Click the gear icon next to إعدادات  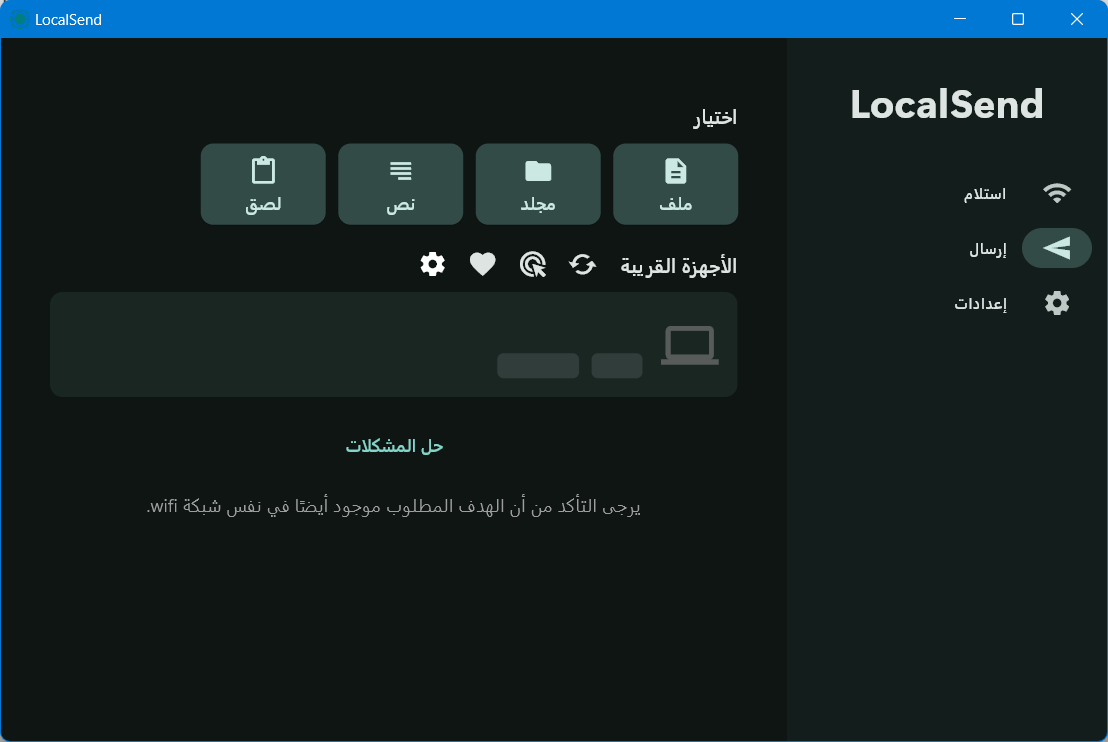pyautogui.click(x=1056, y=303)
